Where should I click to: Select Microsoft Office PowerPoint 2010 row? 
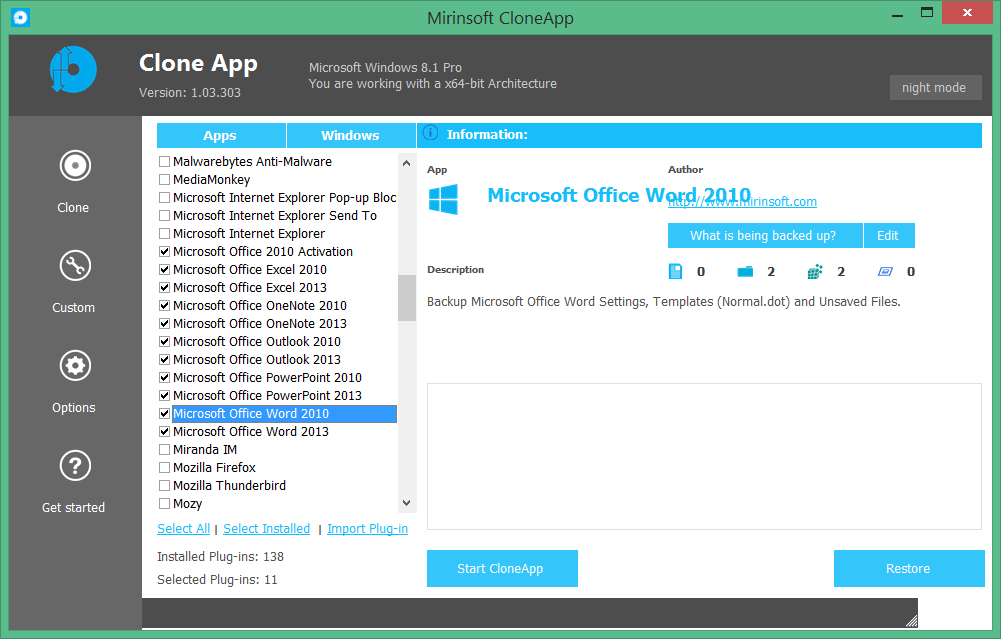point(267,378)
